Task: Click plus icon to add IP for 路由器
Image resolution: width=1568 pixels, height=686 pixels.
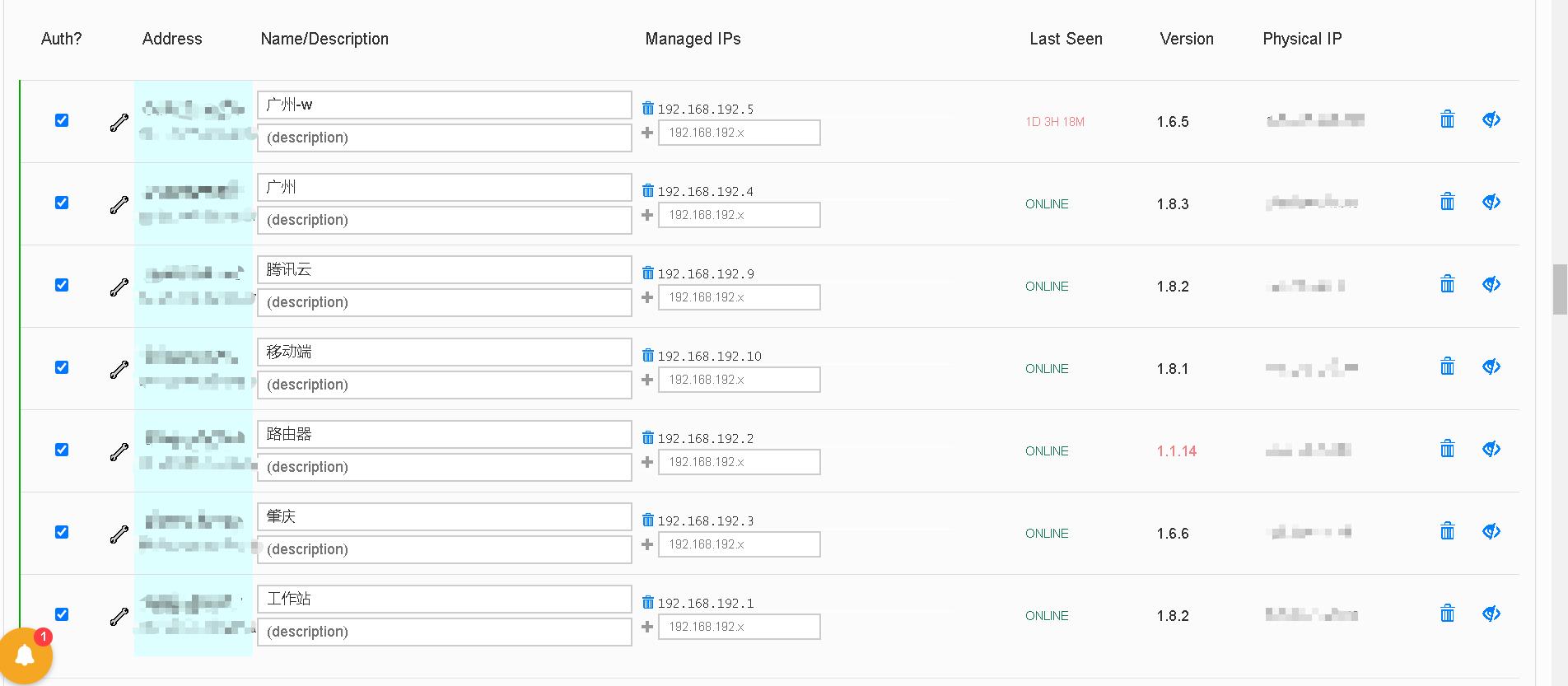Action: 647,462
